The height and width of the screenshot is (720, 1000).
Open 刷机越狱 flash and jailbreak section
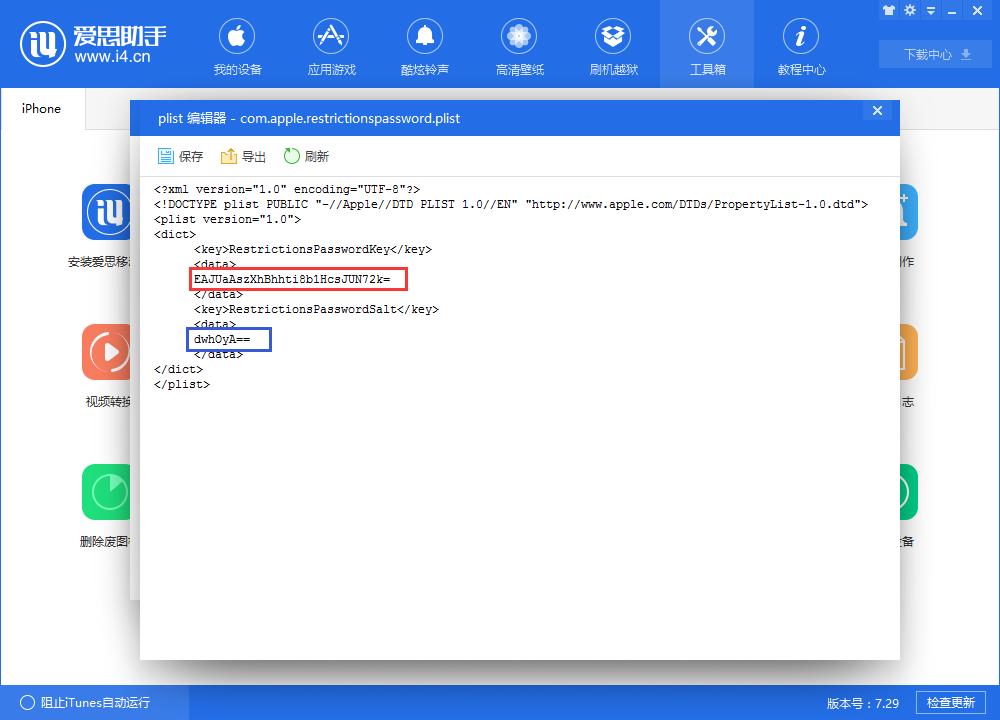point(614,48)
